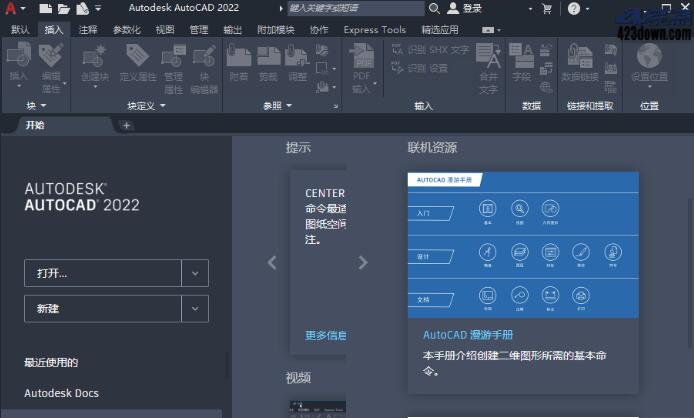Switch to the 注释 (Annotate) ribbon tab
This screenshot has height=418, width=694.
[89, 30]
